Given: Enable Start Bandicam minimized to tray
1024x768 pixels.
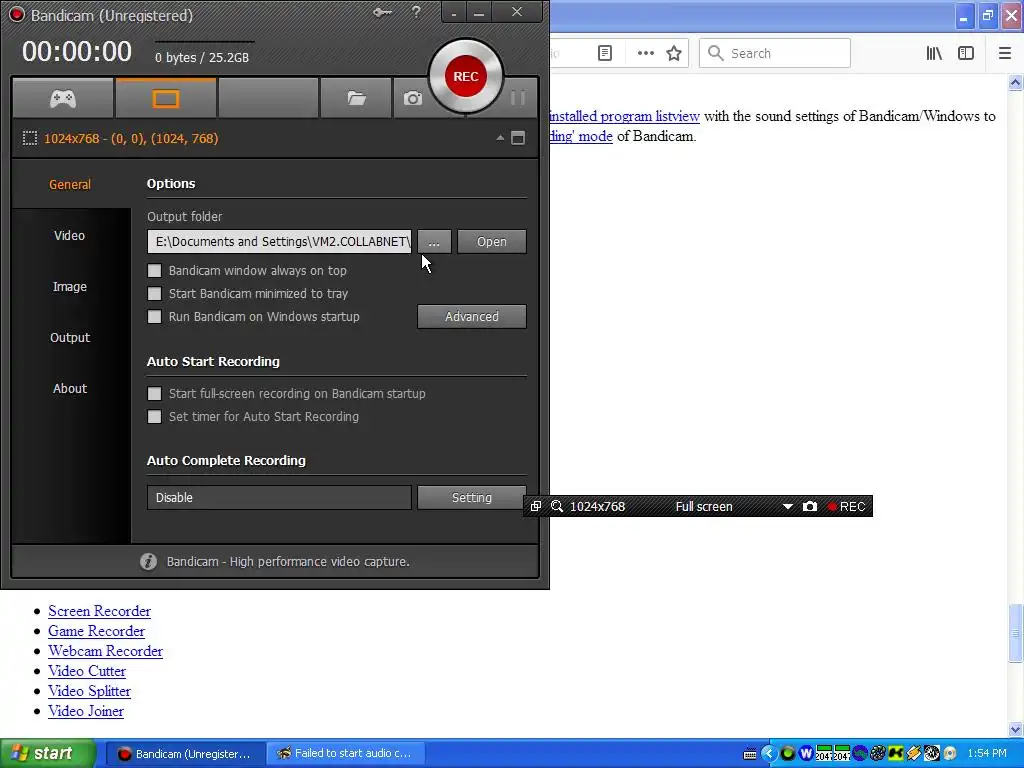Looking at the screenshot, I should coord(154,294).
